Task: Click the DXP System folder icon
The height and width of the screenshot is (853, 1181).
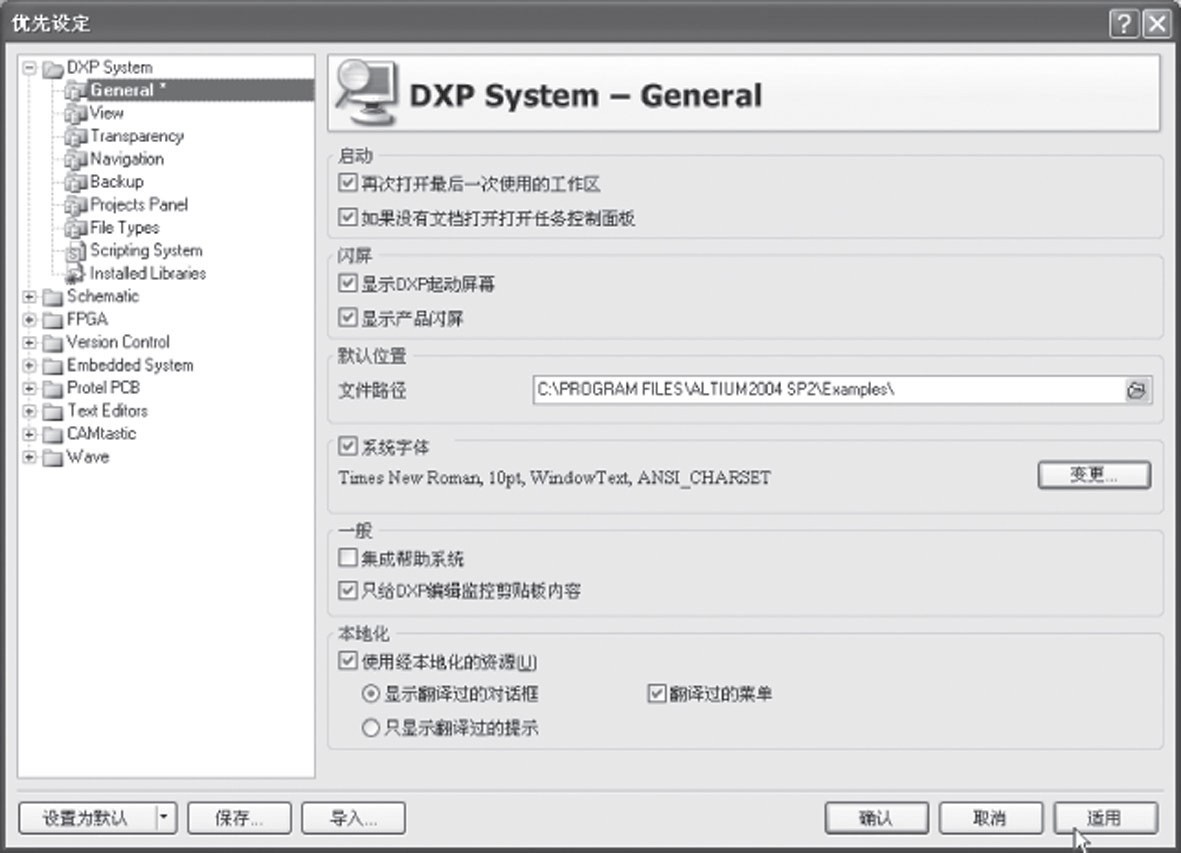Action: pos(53,69)
